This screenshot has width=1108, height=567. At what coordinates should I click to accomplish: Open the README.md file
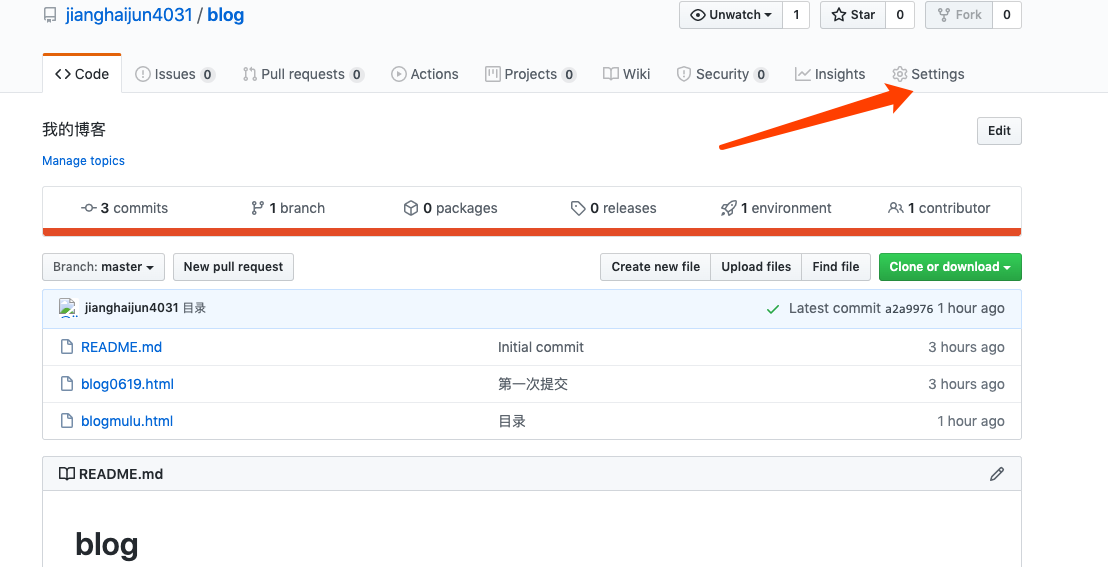click(x=122, y=347)
